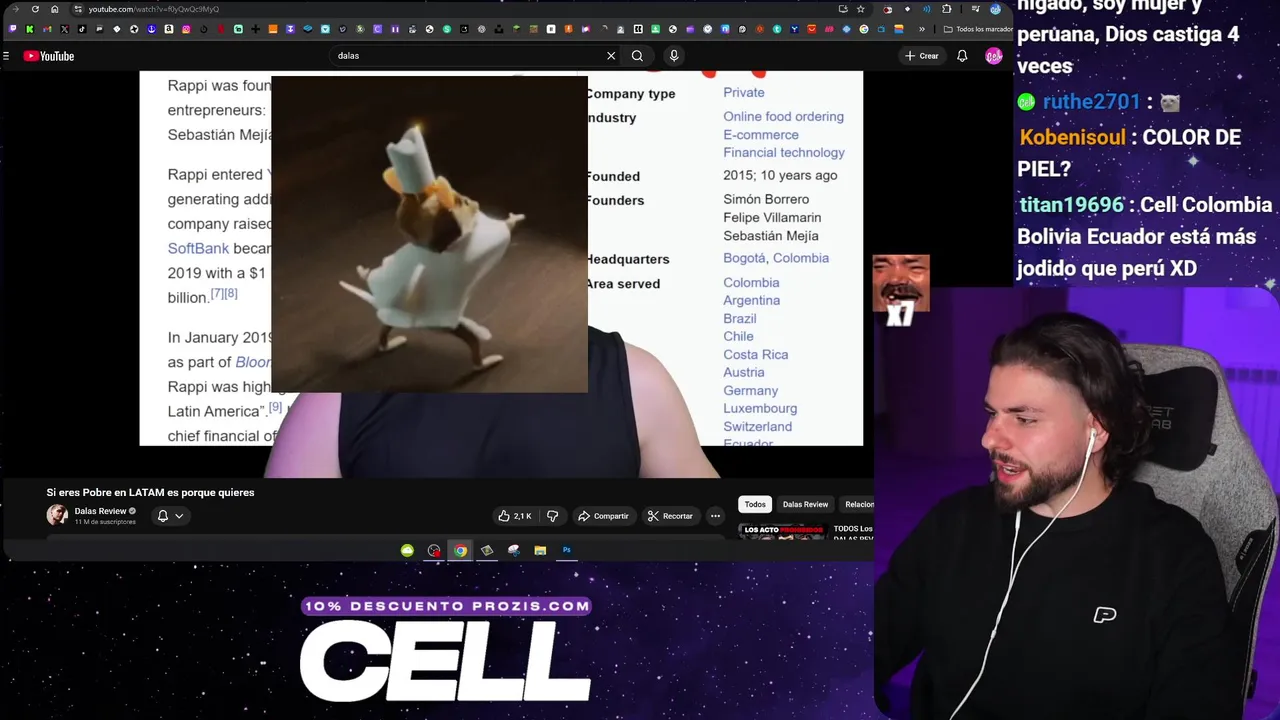Bookmark this page with star

[860, 9]
